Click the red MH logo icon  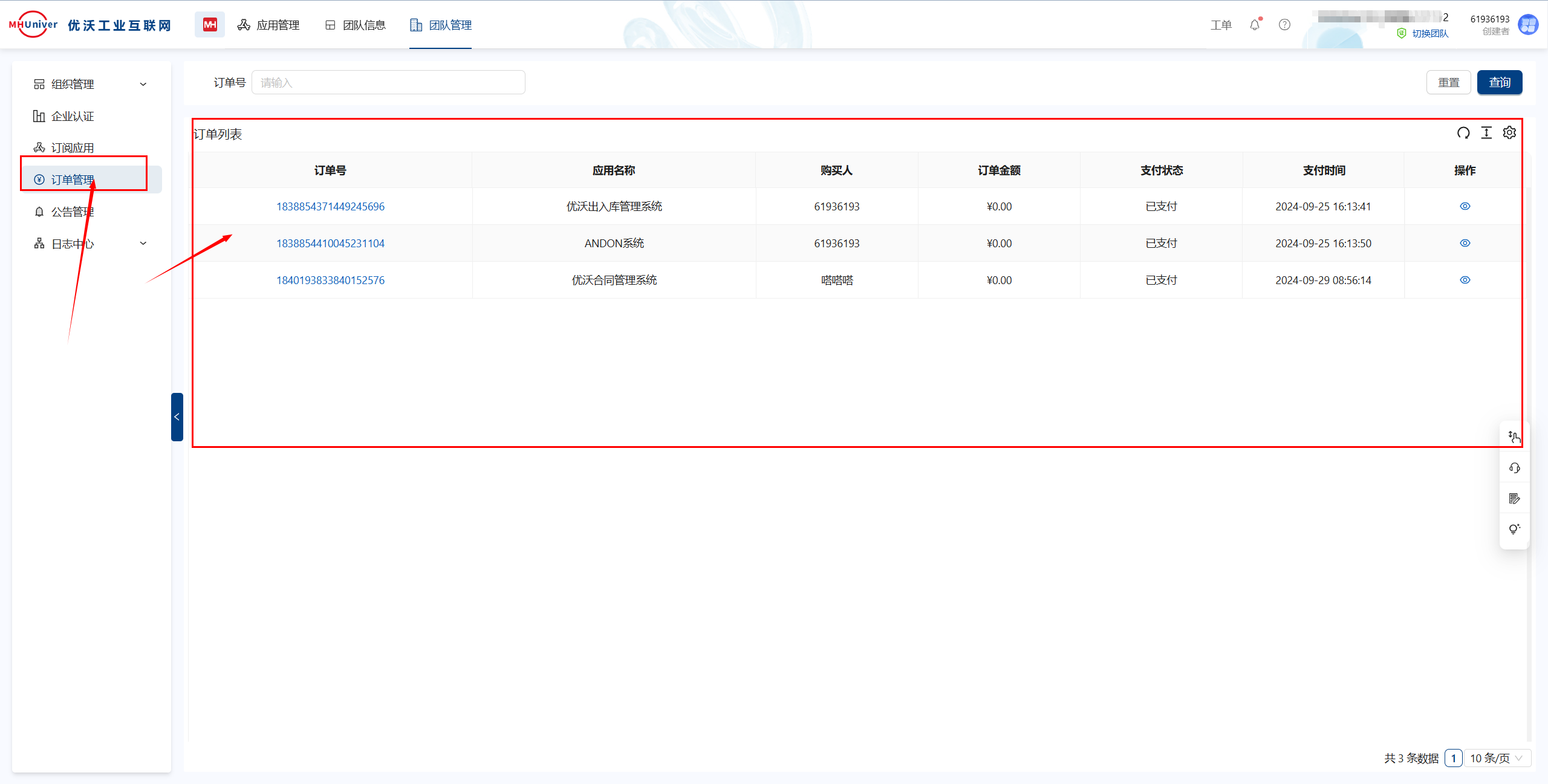point(210,25)
